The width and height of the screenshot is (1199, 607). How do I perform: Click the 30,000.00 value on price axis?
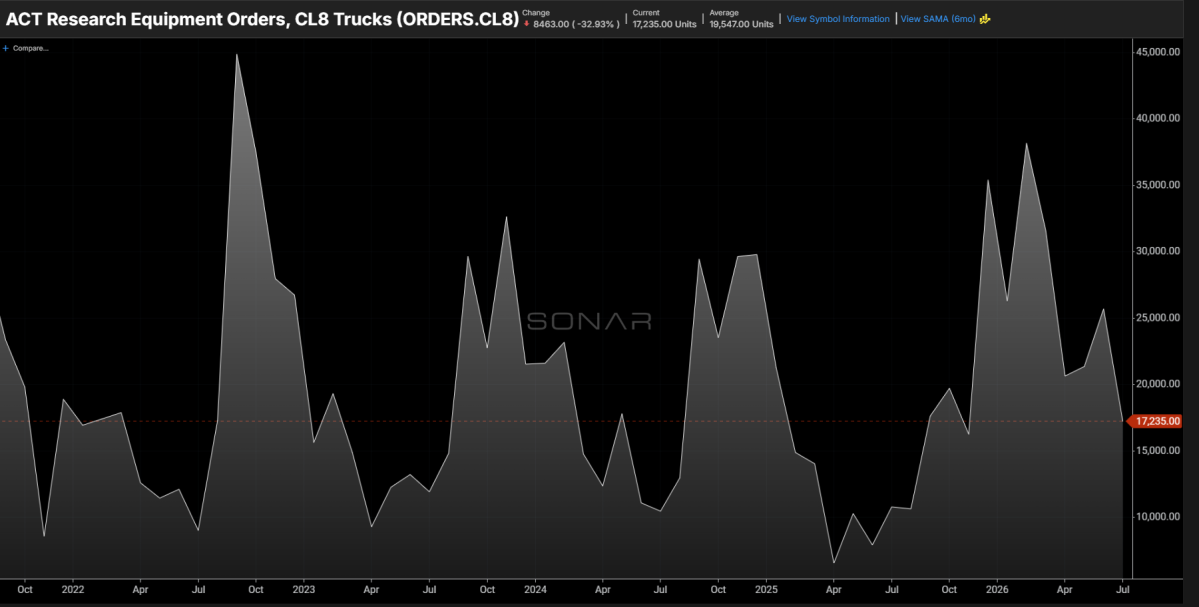click(x=1158, y=251)
